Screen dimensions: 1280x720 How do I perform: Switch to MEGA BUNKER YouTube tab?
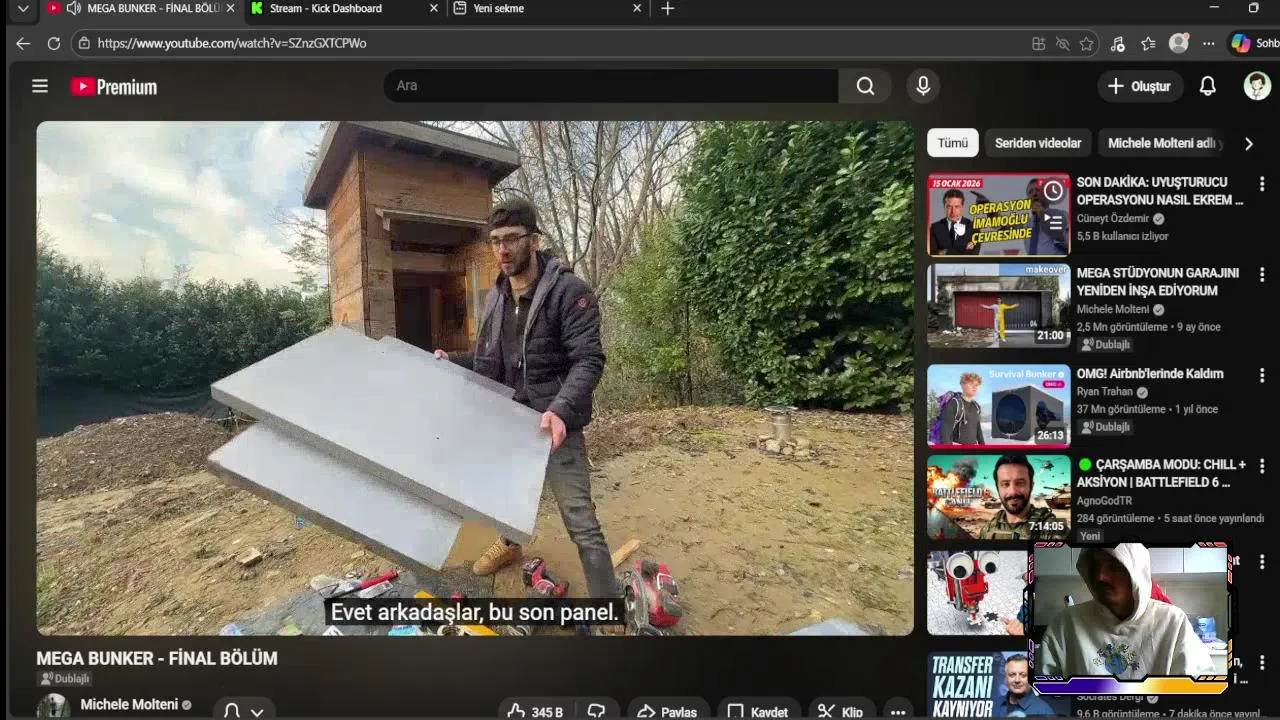[140, 8]
